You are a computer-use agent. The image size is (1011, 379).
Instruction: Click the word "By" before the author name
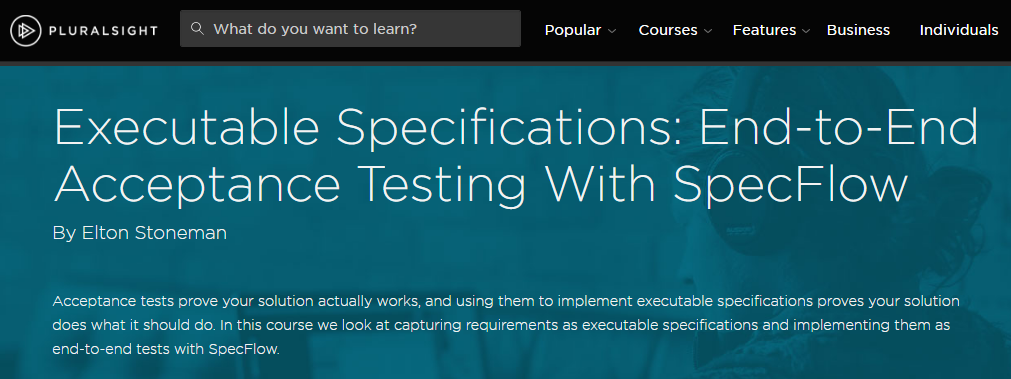(x=64, y=233)
